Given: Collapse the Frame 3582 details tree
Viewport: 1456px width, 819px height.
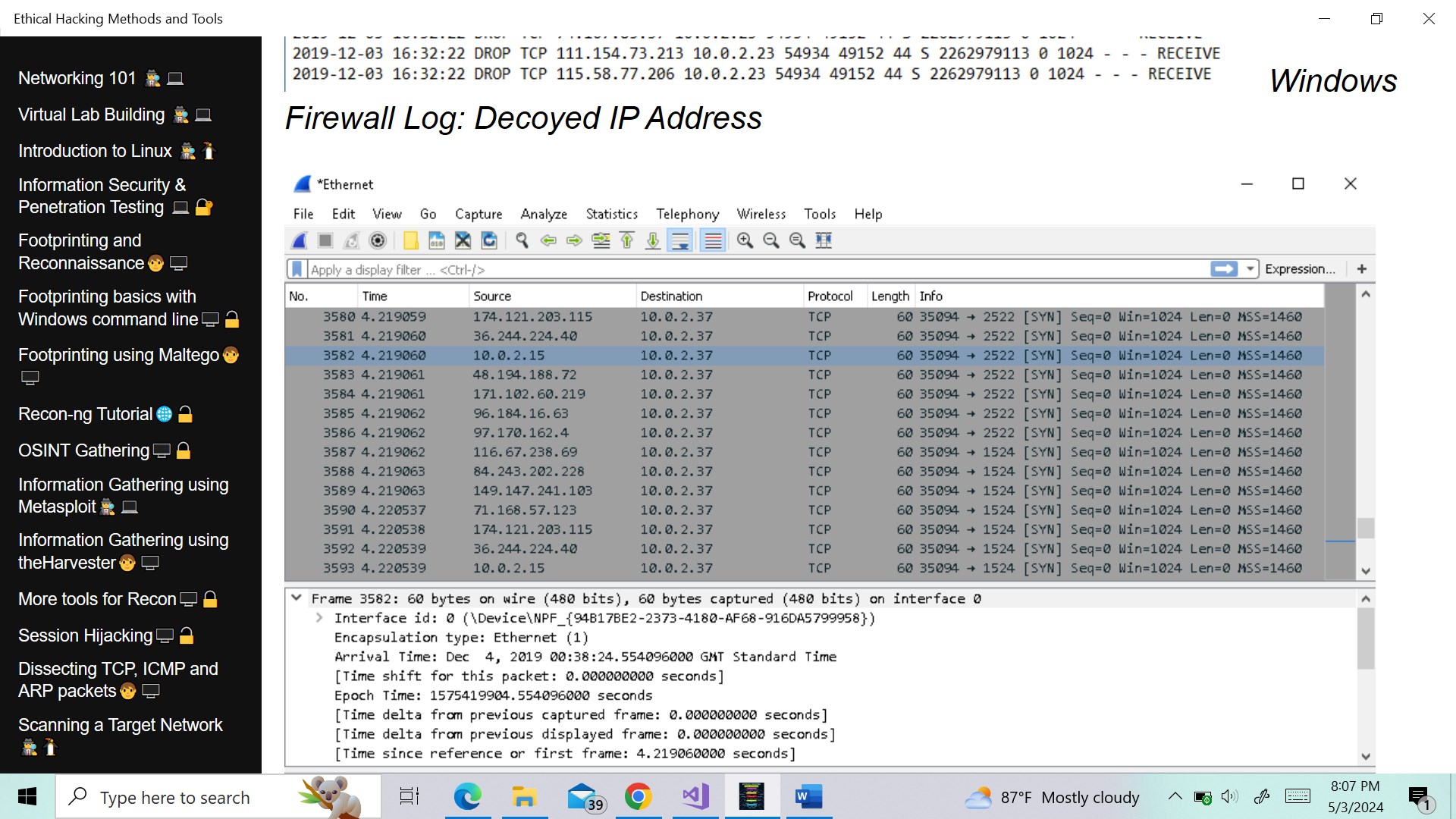Looking at the screenshot, I should (x=297, y=598).
